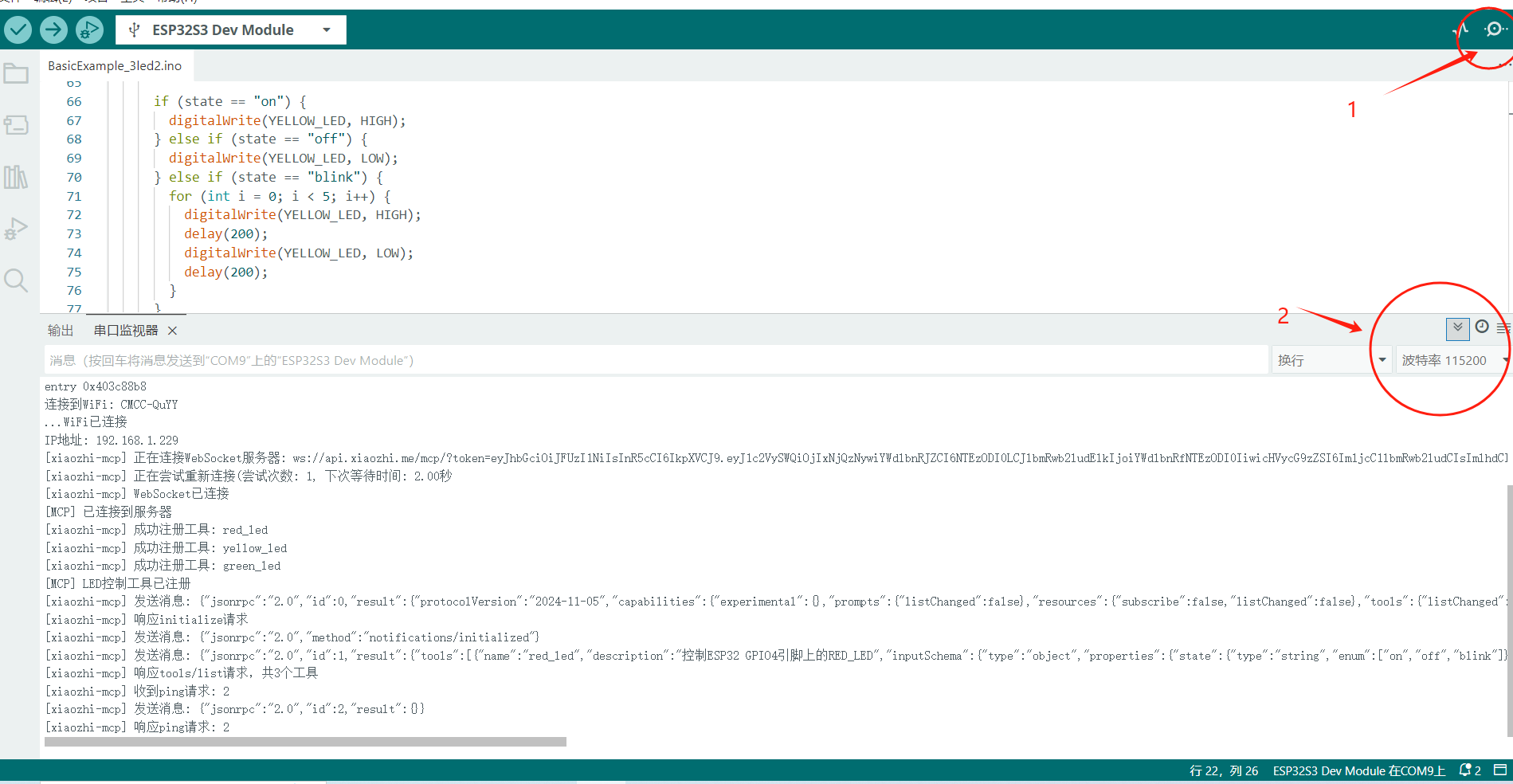Click digitalWrite(YELLOW_LEDHIGH) on line 67
This screenshot has width=1513, height=784.
click(x=287, y=120)
